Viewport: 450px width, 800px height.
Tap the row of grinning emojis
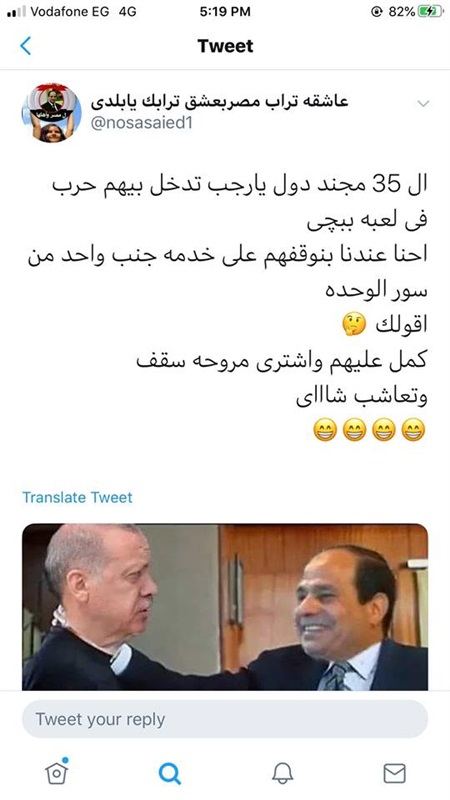coord(369,430)
